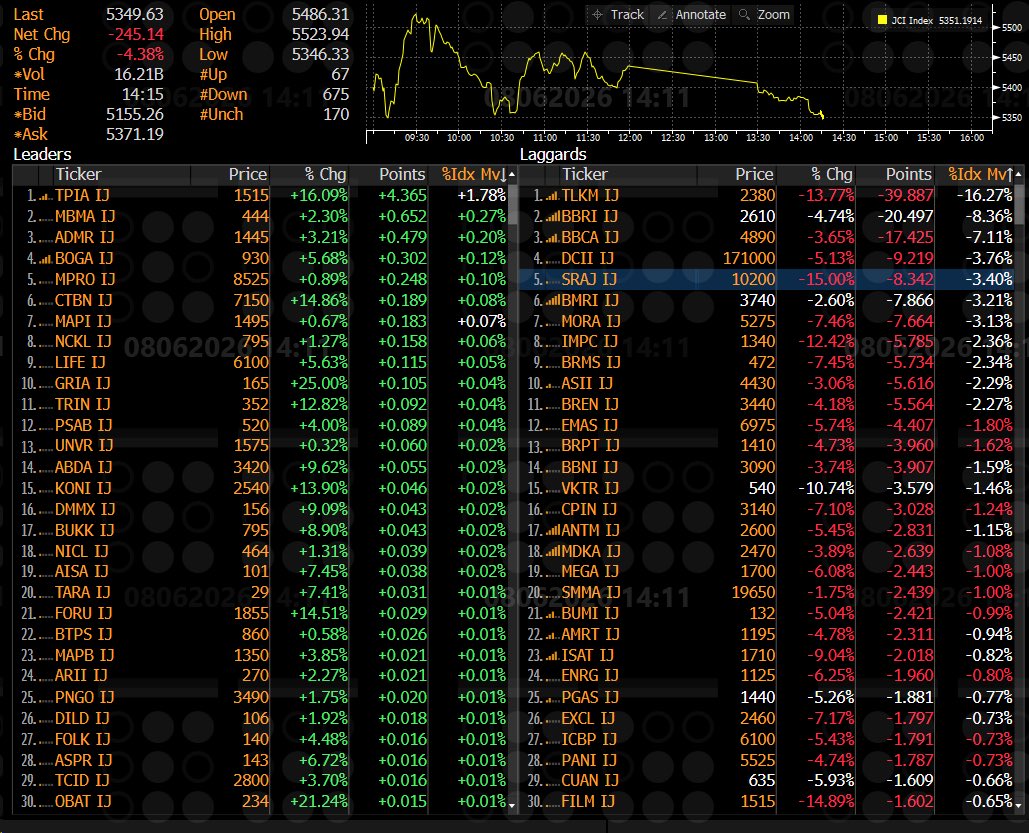Image resolution: width=1029 pixels, height=833 pixels.
Task: Click the volume bar icon beside ANTM IJ
Action: 552,530
